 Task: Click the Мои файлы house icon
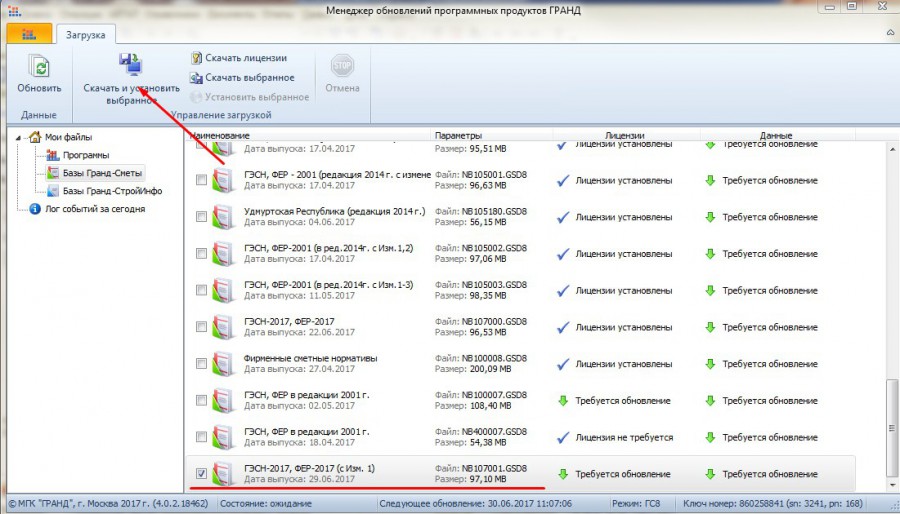tap(35, 137)
